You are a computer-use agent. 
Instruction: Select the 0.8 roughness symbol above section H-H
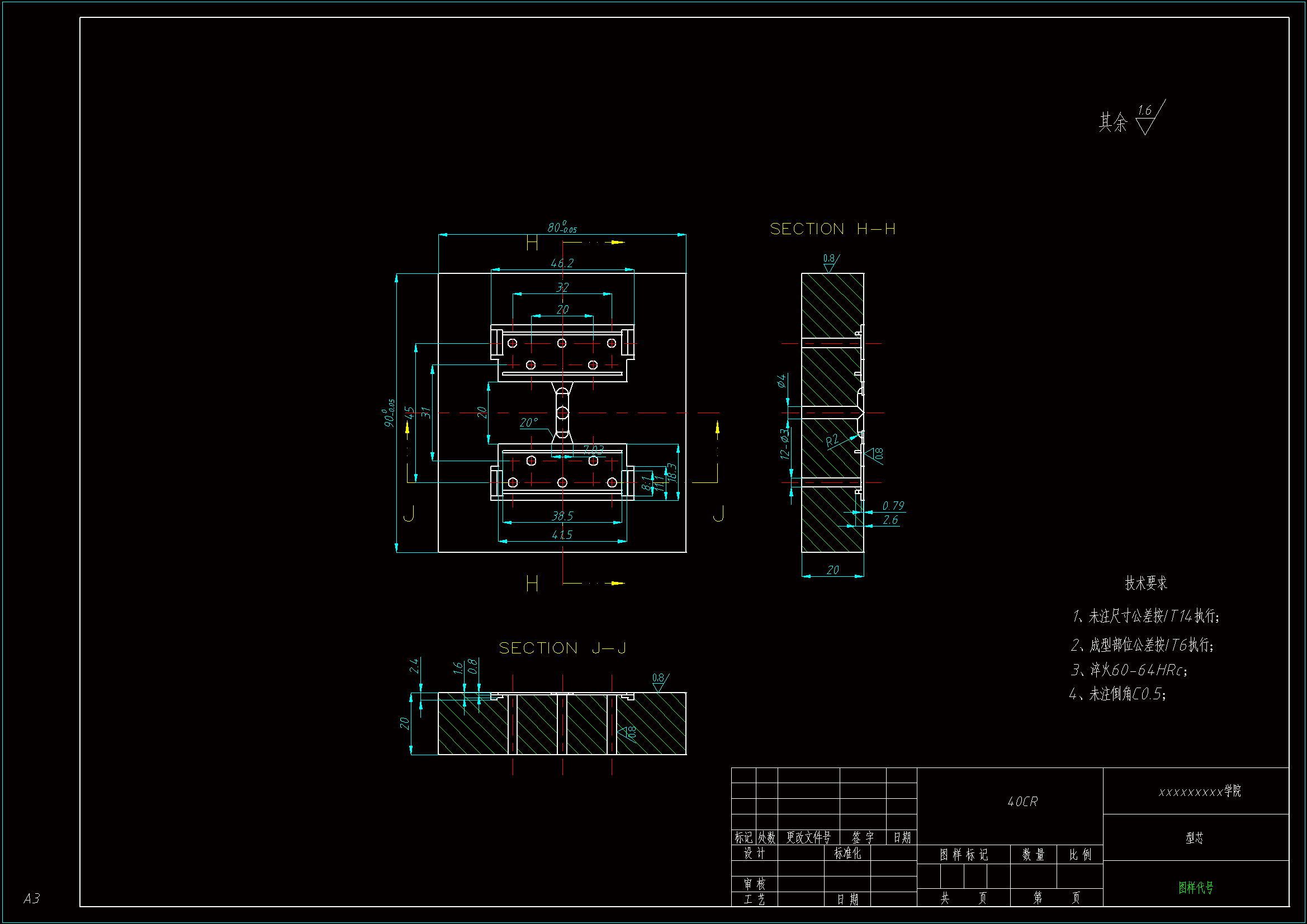tap(830, 263)
